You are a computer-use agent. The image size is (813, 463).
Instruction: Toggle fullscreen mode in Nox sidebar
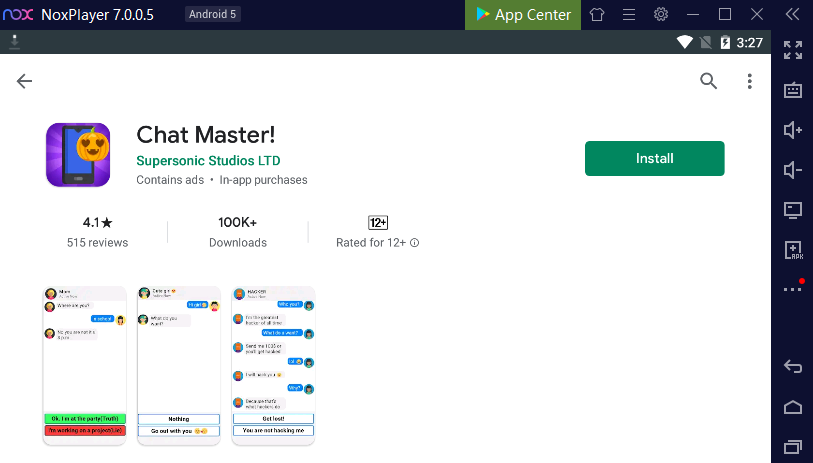[793, 50]
